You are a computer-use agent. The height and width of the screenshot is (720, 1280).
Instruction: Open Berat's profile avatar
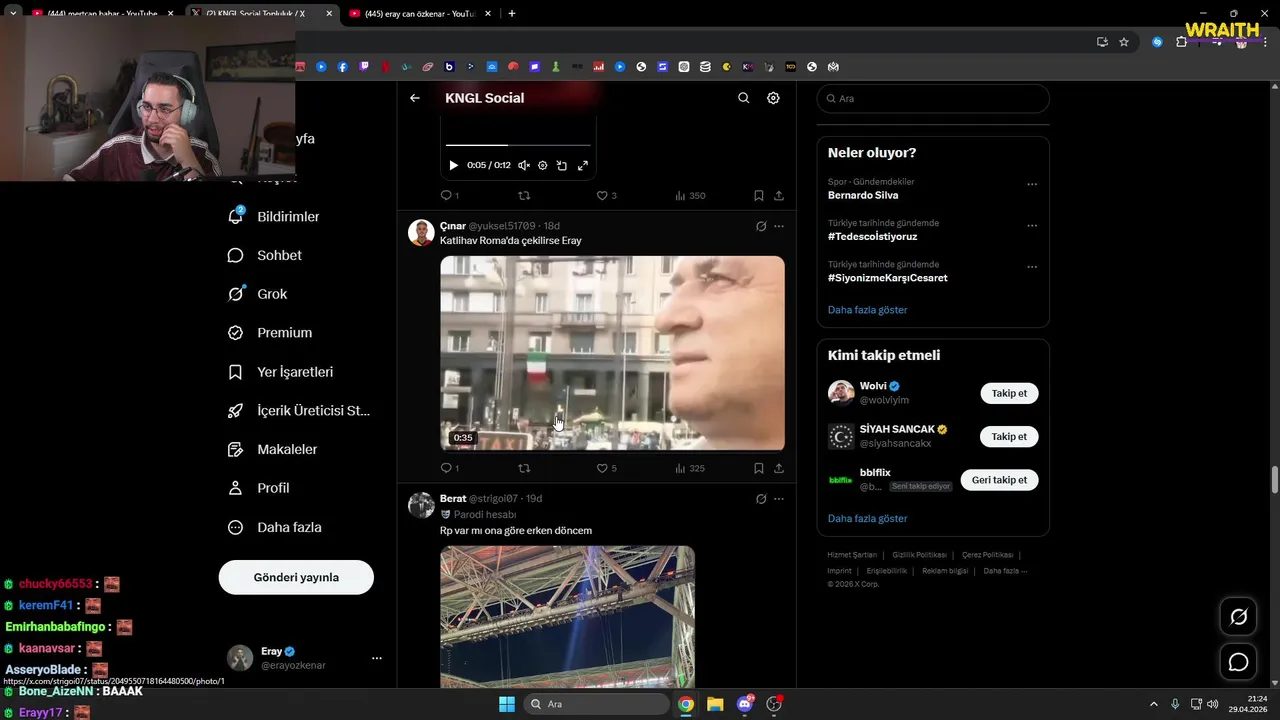(421, 504)
